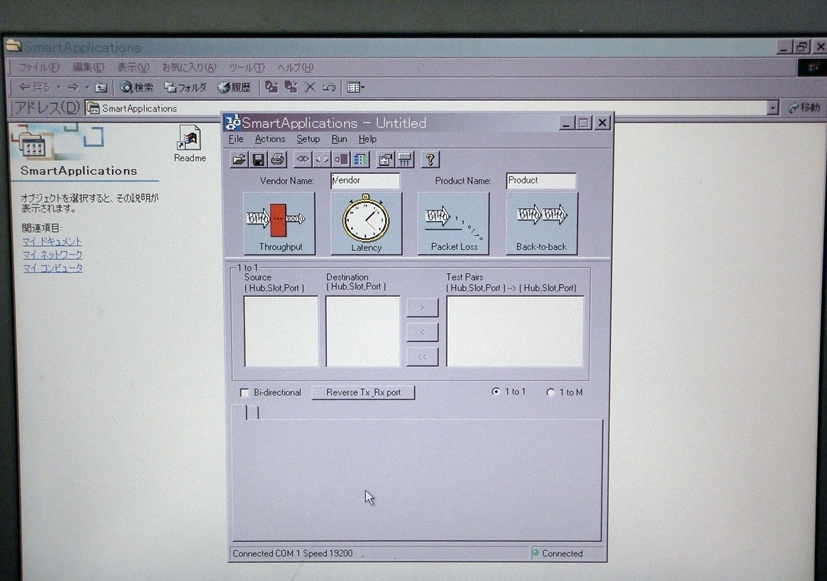The image size is (827, 581).
Task: Click the purple block with speaker icon
Action: (x=341, y=159)
